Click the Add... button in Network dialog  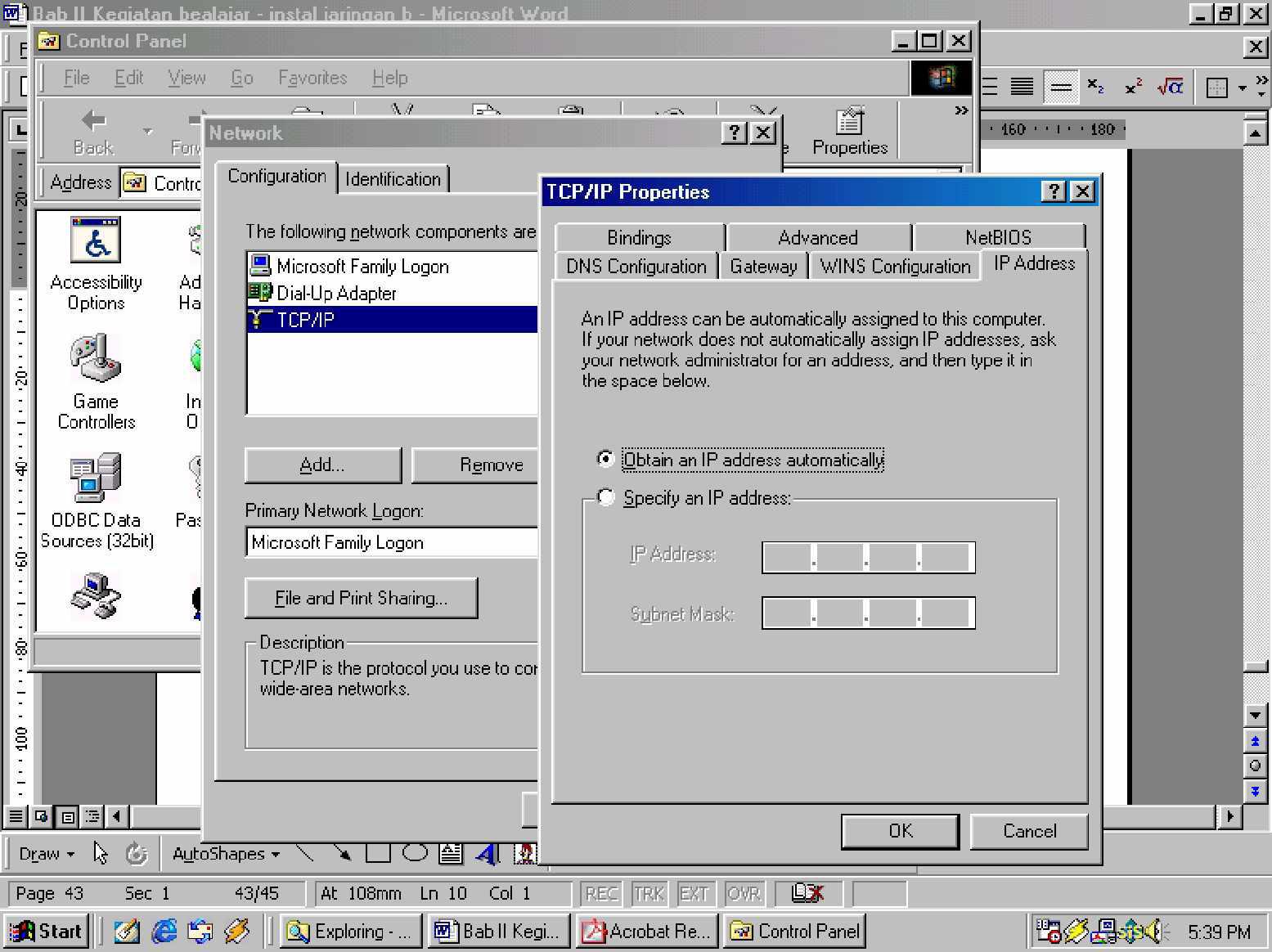tap(322, 465)
